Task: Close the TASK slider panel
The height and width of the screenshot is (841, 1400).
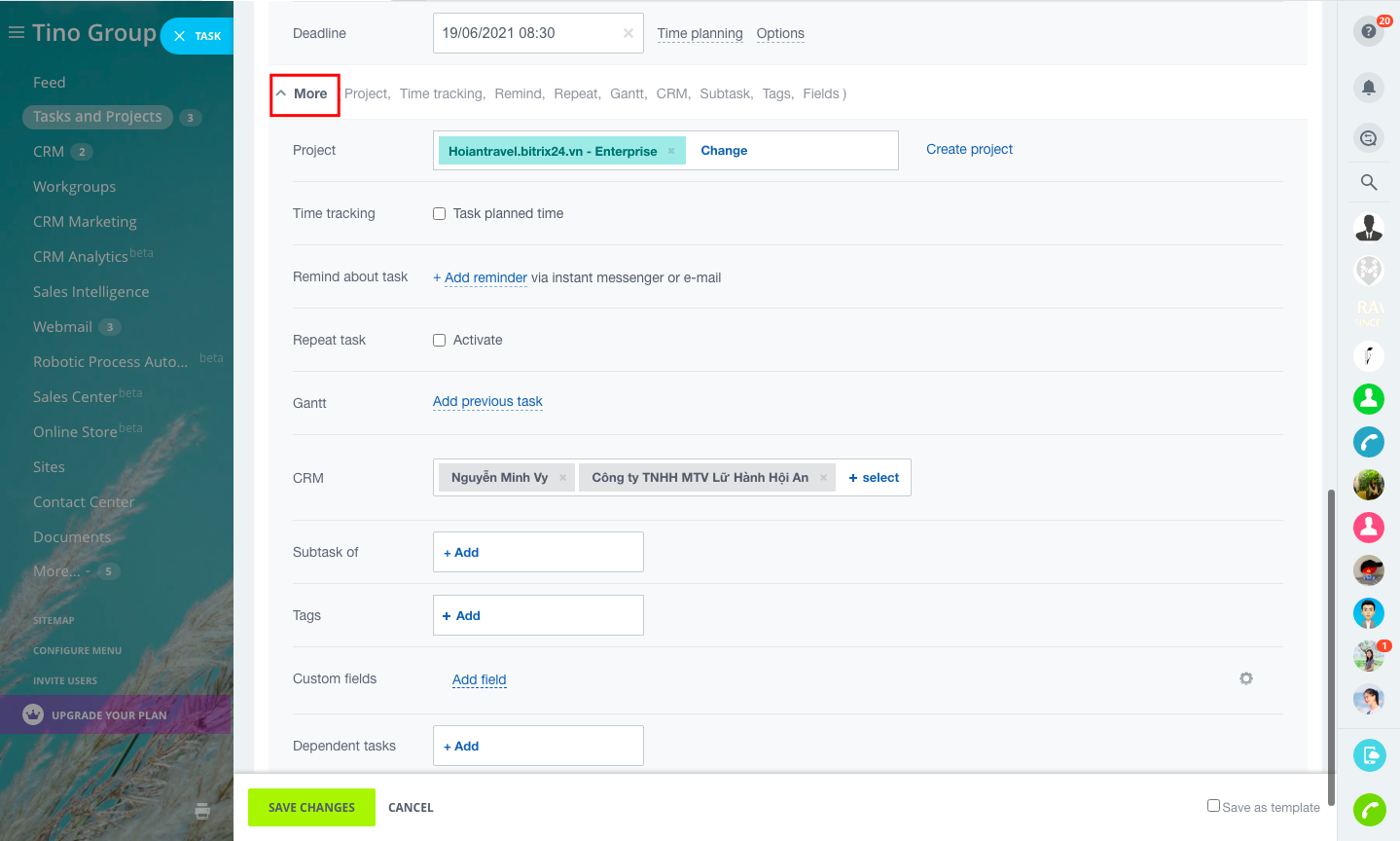Action: click(179, 36)
